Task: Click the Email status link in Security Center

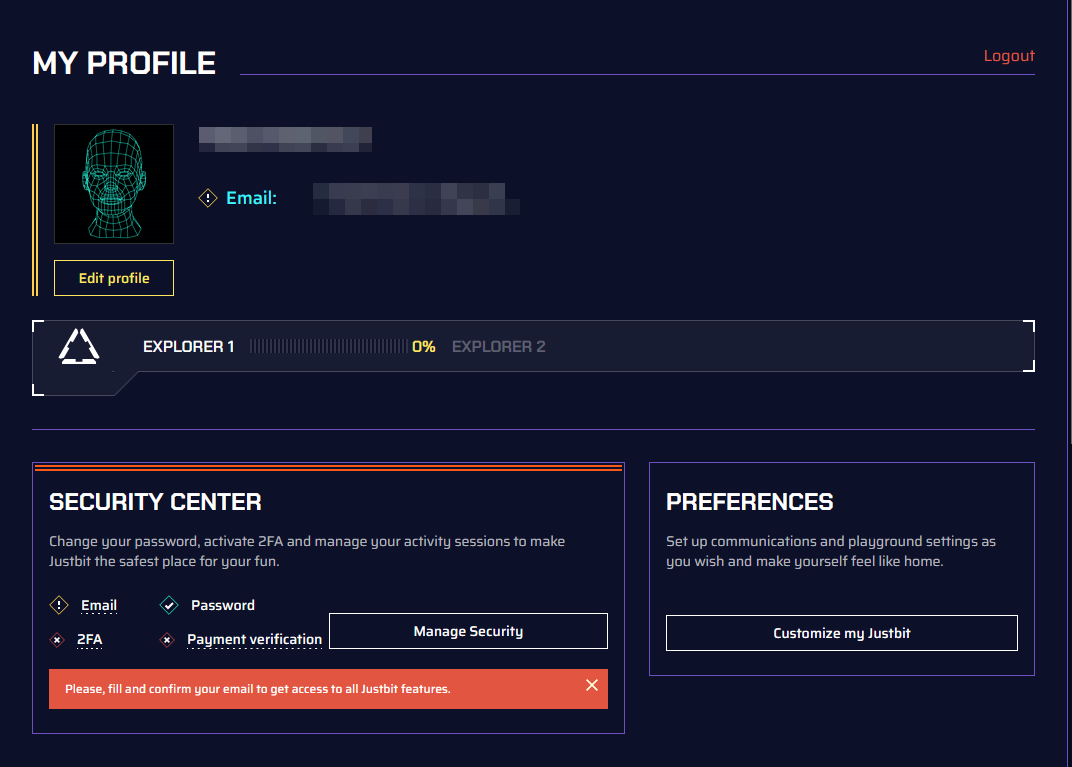Action: click(99, 606)
